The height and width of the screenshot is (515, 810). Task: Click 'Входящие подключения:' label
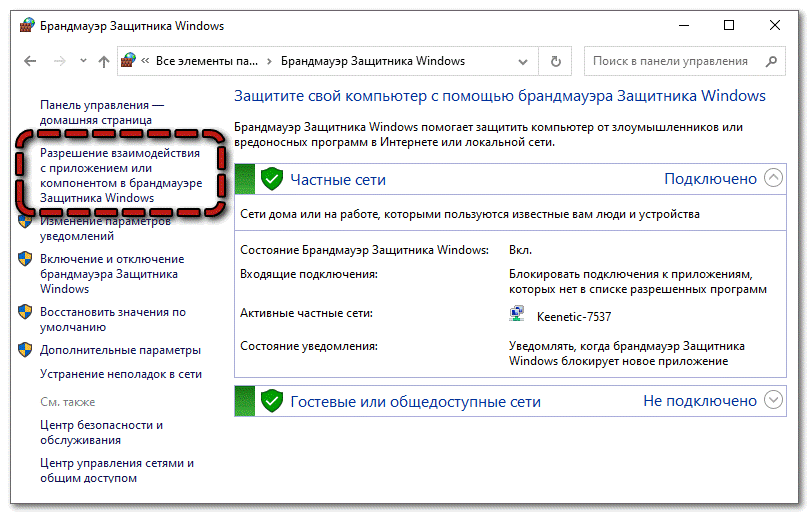(309, 274)
